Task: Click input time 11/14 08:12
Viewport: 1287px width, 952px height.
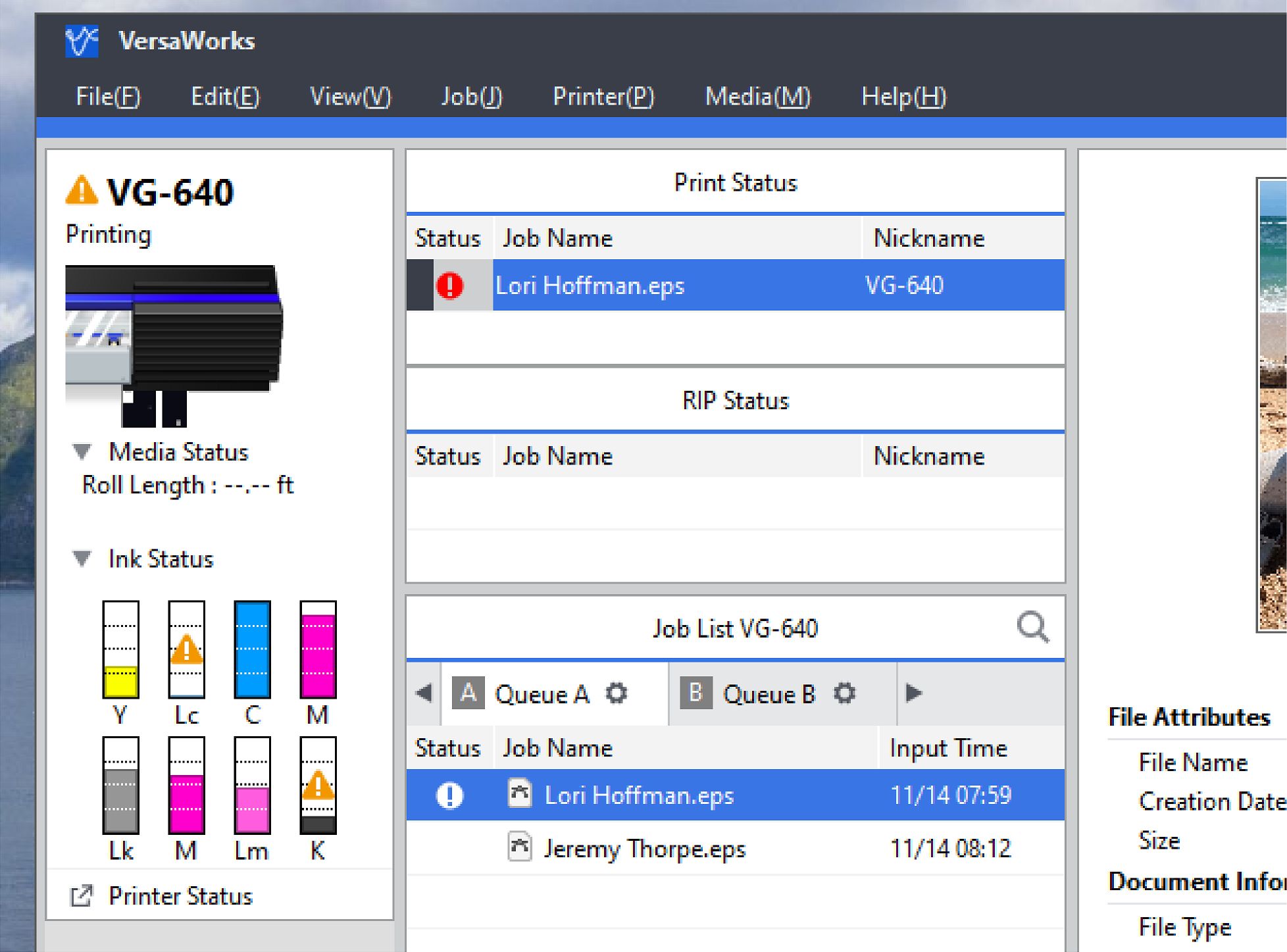Action: point(951,849)
